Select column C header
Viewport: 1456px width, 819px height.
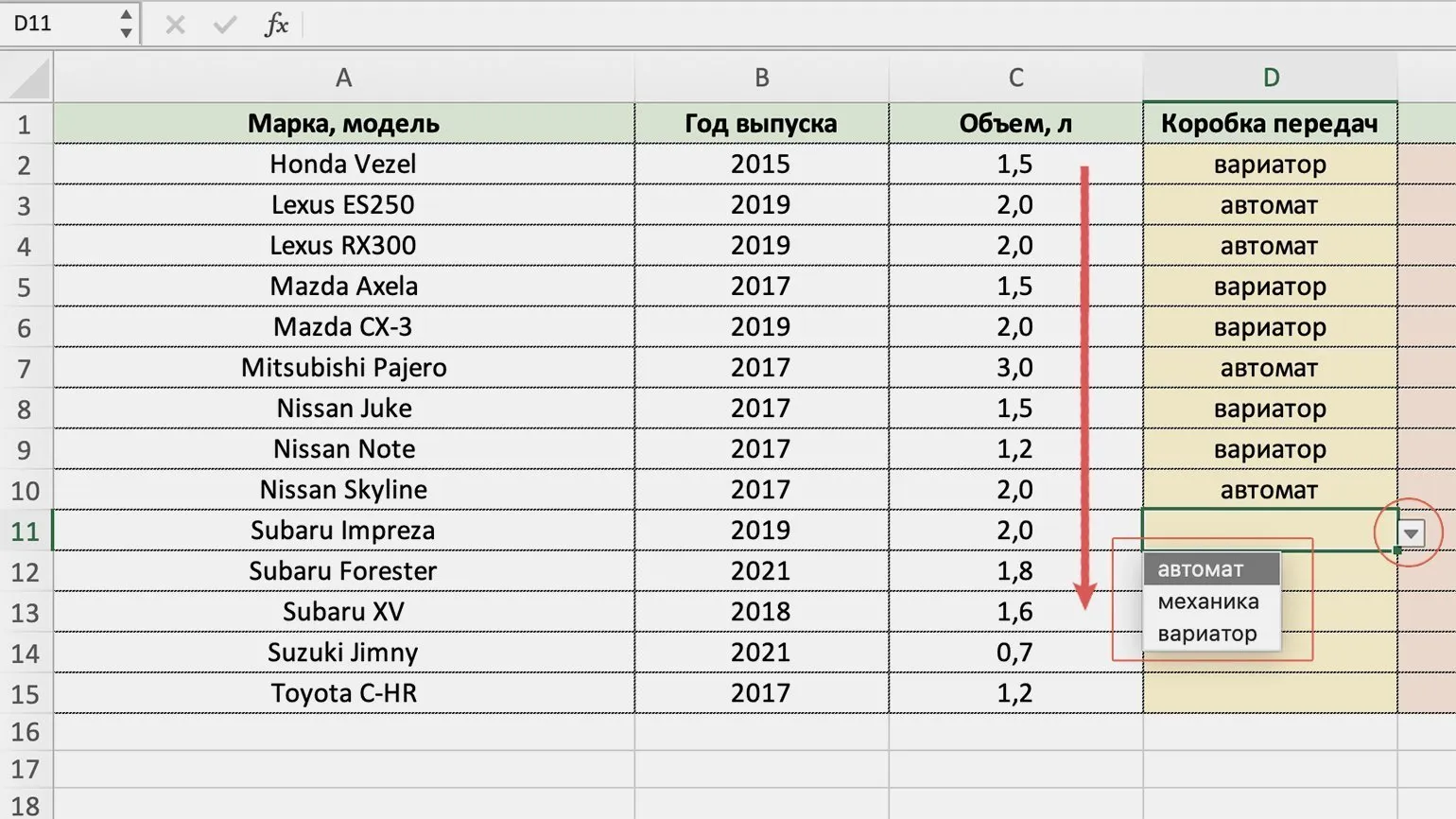1015,78
